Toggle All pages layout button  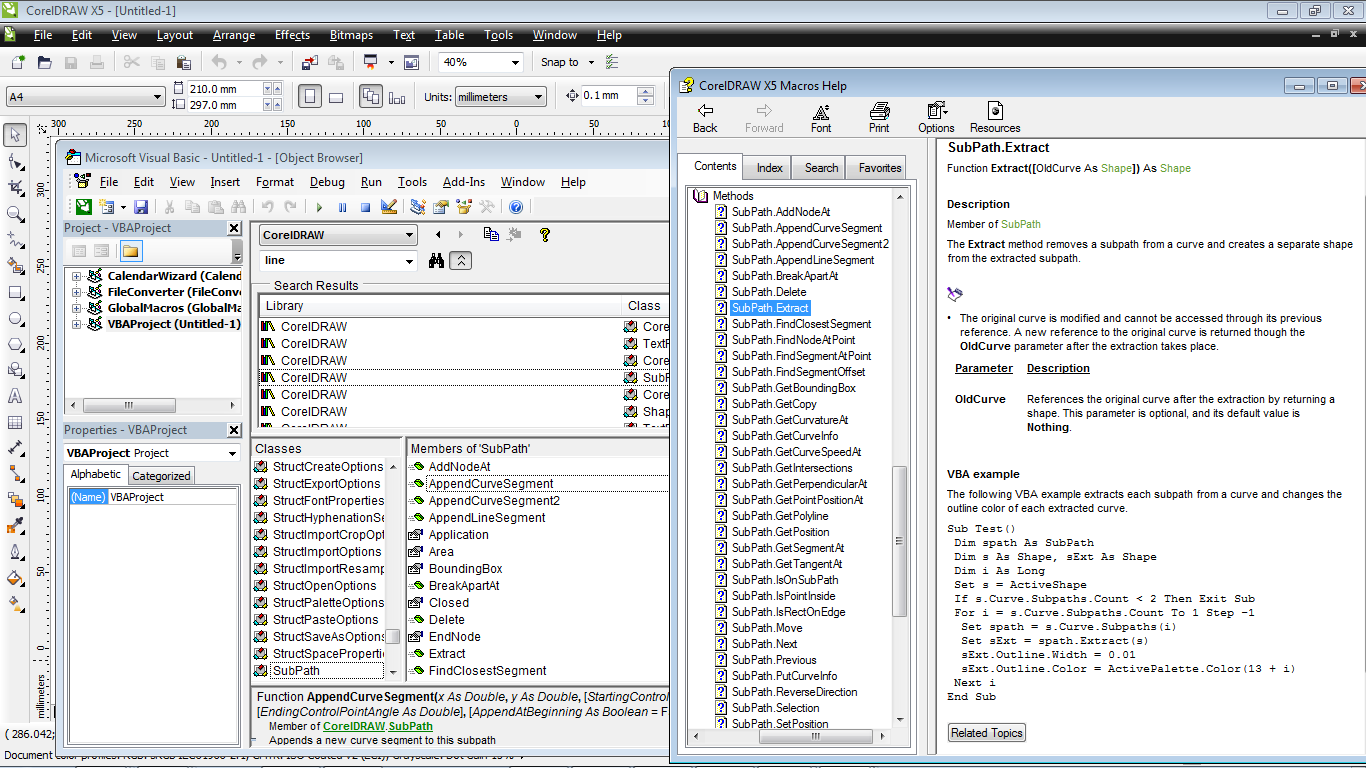pyautogui.click(x=371, y=97)
